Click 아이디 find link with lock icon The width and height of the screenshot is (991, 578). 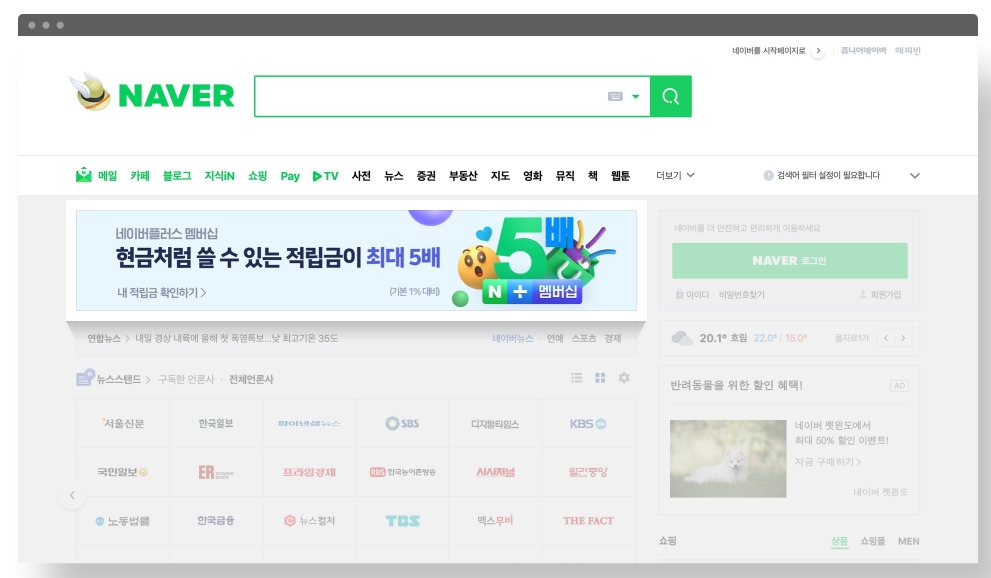[692, 294]
